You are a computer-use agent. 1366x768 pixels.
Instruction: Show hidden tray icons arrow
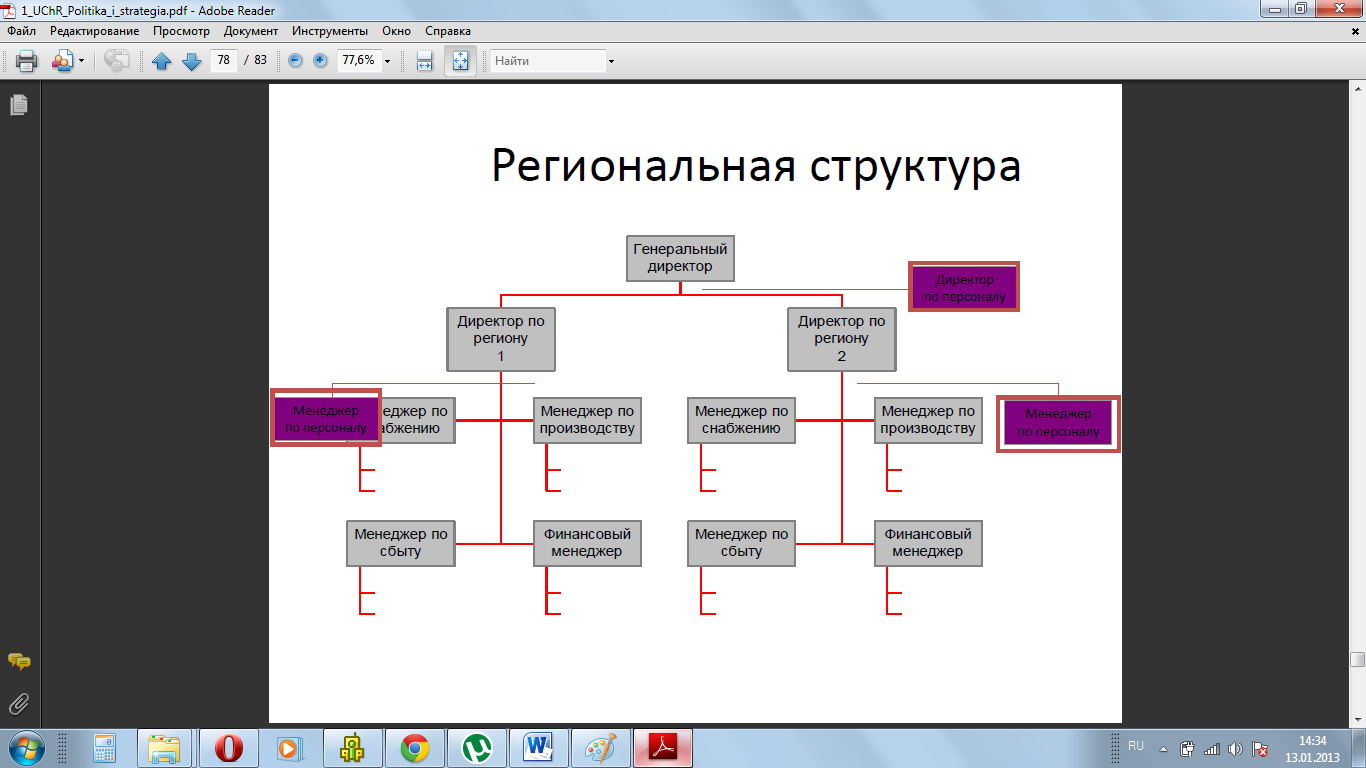tap(1162, 748)
